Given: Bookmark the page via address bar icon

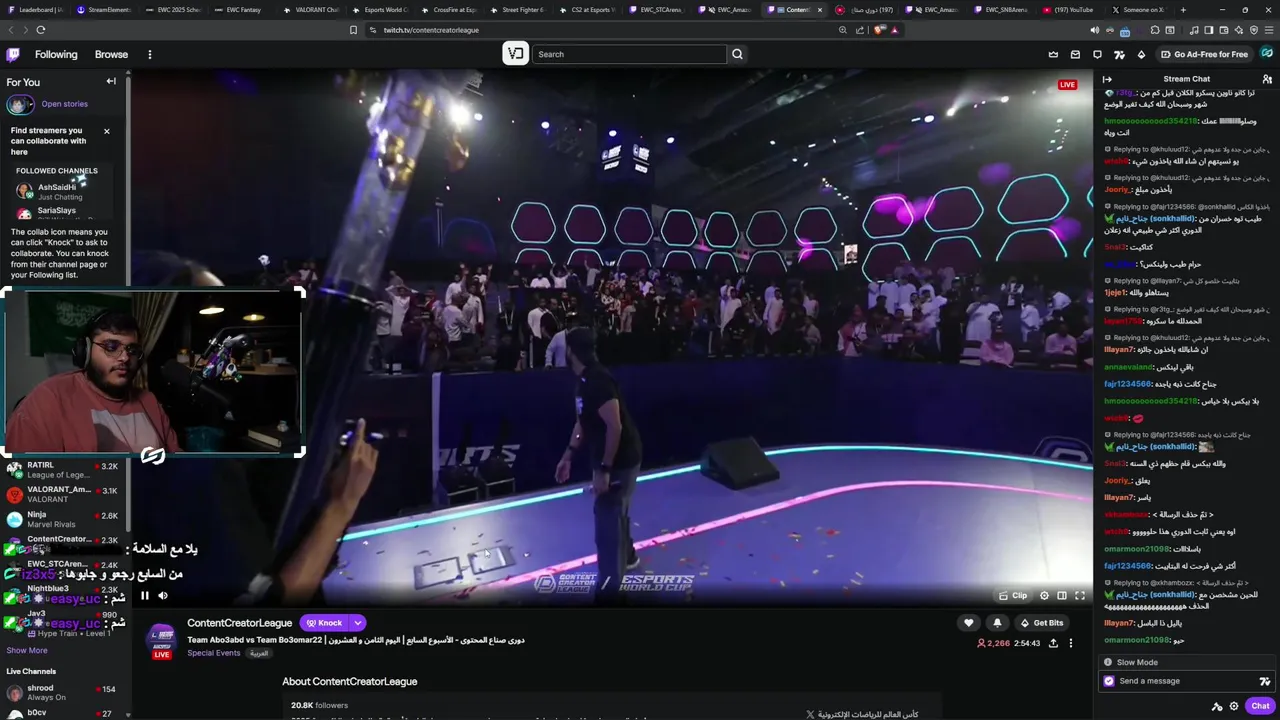Looking at the screenshot, I should coord(353,30).
